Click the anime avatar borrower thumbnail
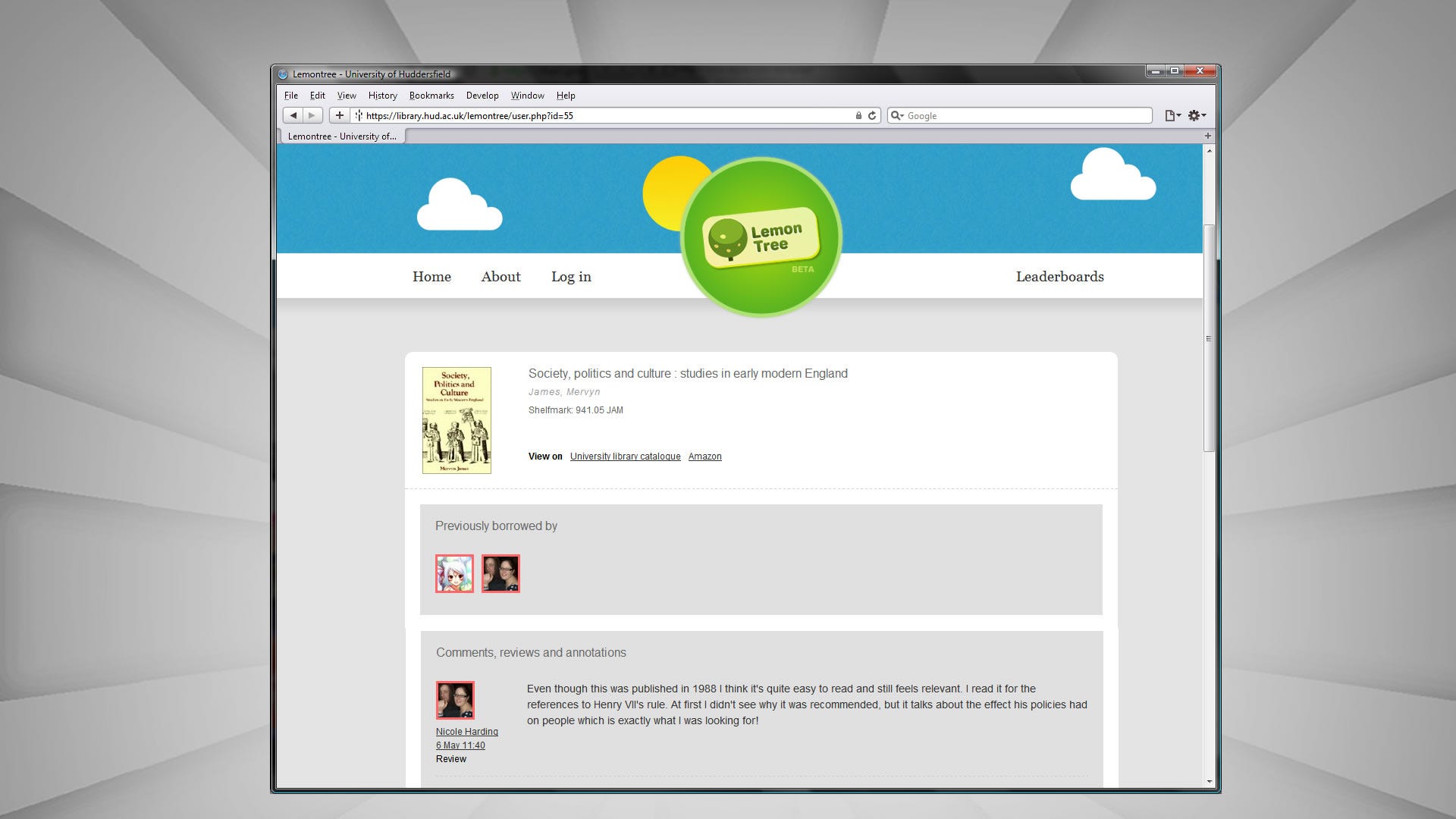The image size is (1456, 819). (x=454, y=573)
